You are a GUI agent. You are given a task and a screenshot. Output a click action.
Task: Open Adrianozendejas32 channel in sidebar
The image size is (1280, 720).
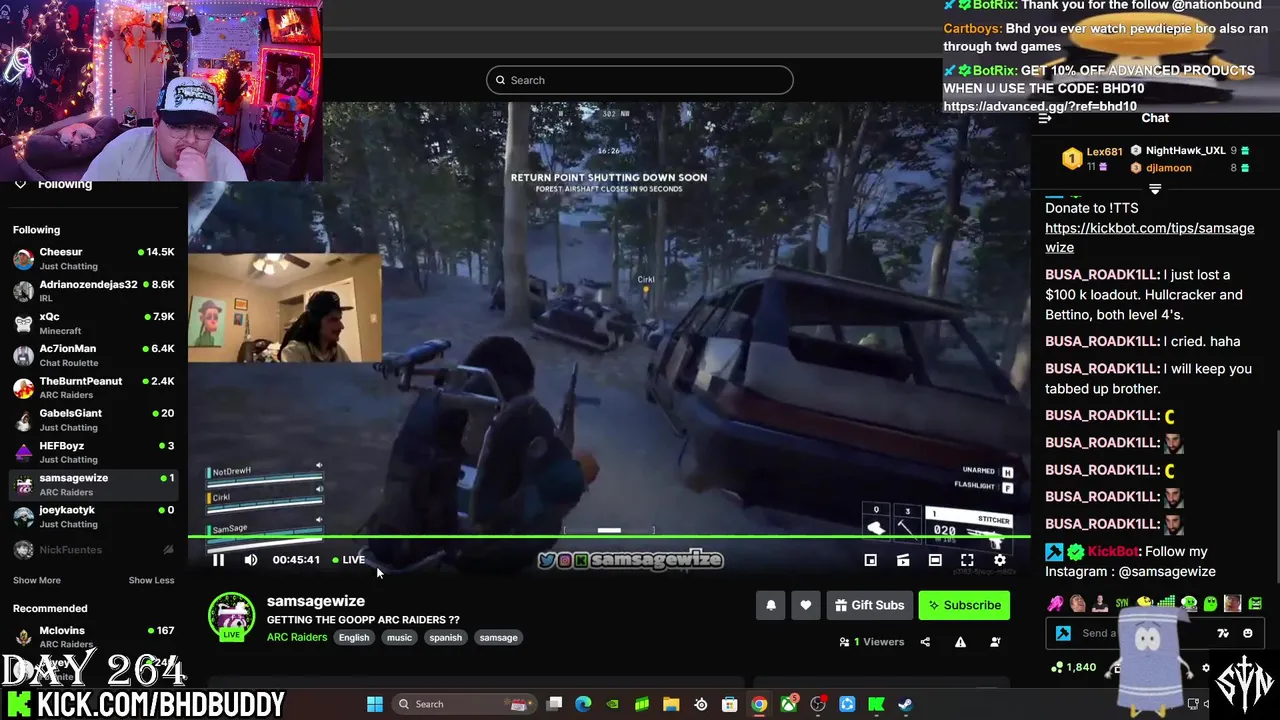click(x=94, y=290)
